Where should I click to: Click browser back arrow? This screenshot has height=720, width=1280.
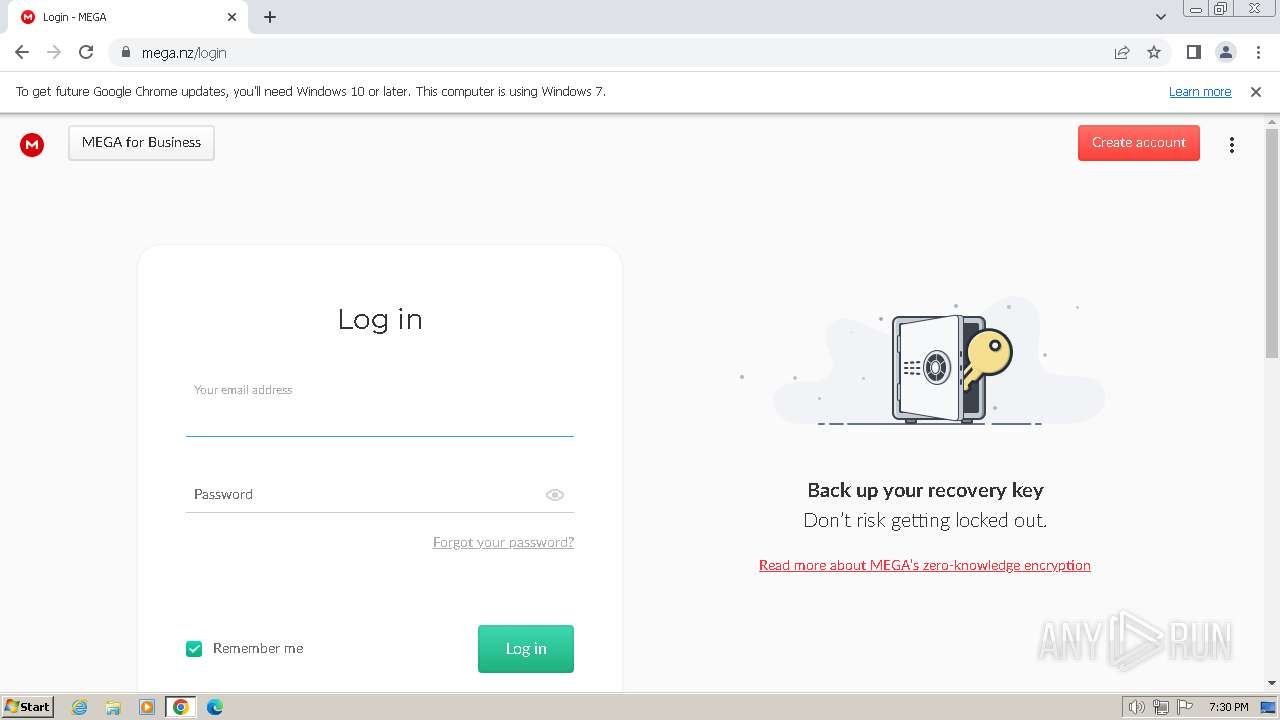click(22, 52)
